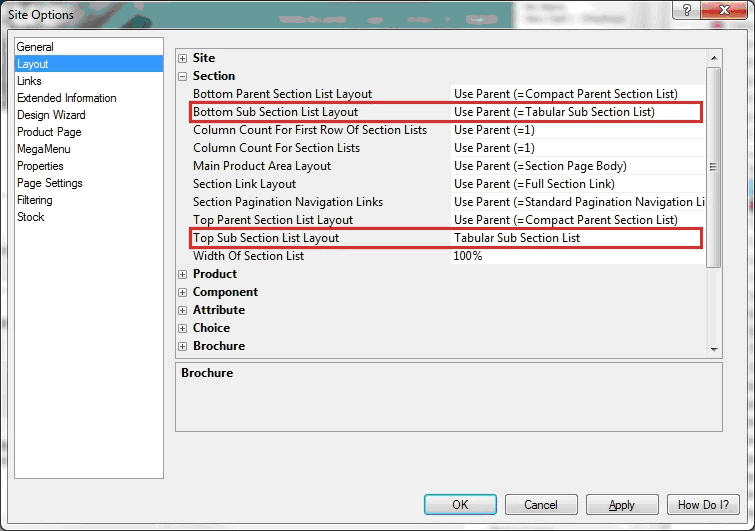Viewport: 755px width, 531px height.
Task: Expand the Choice category node
Action: point(182,328)
